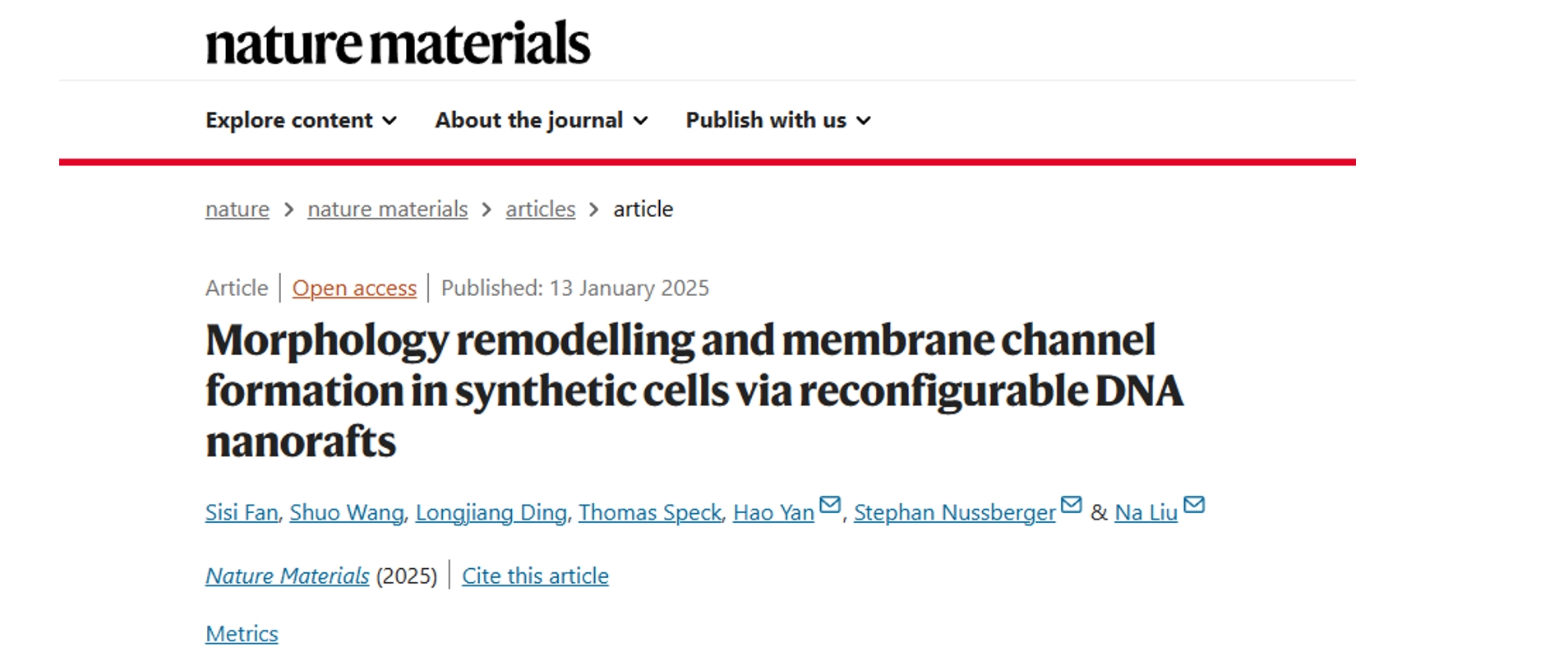Click on author Thomas Speck
1568x661 pixels.
[x=650, y=512]
